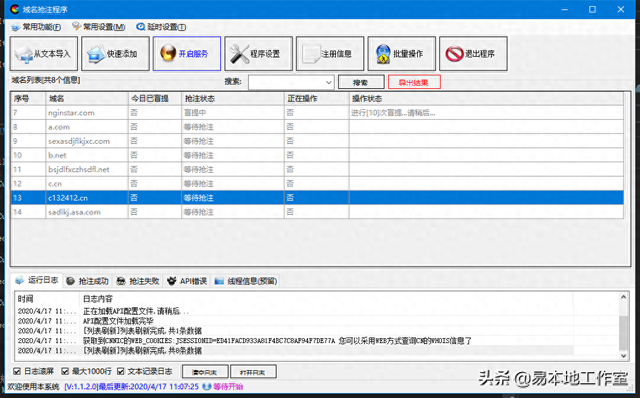Click the log scrollbar up arrow

(x=623, y=297)
